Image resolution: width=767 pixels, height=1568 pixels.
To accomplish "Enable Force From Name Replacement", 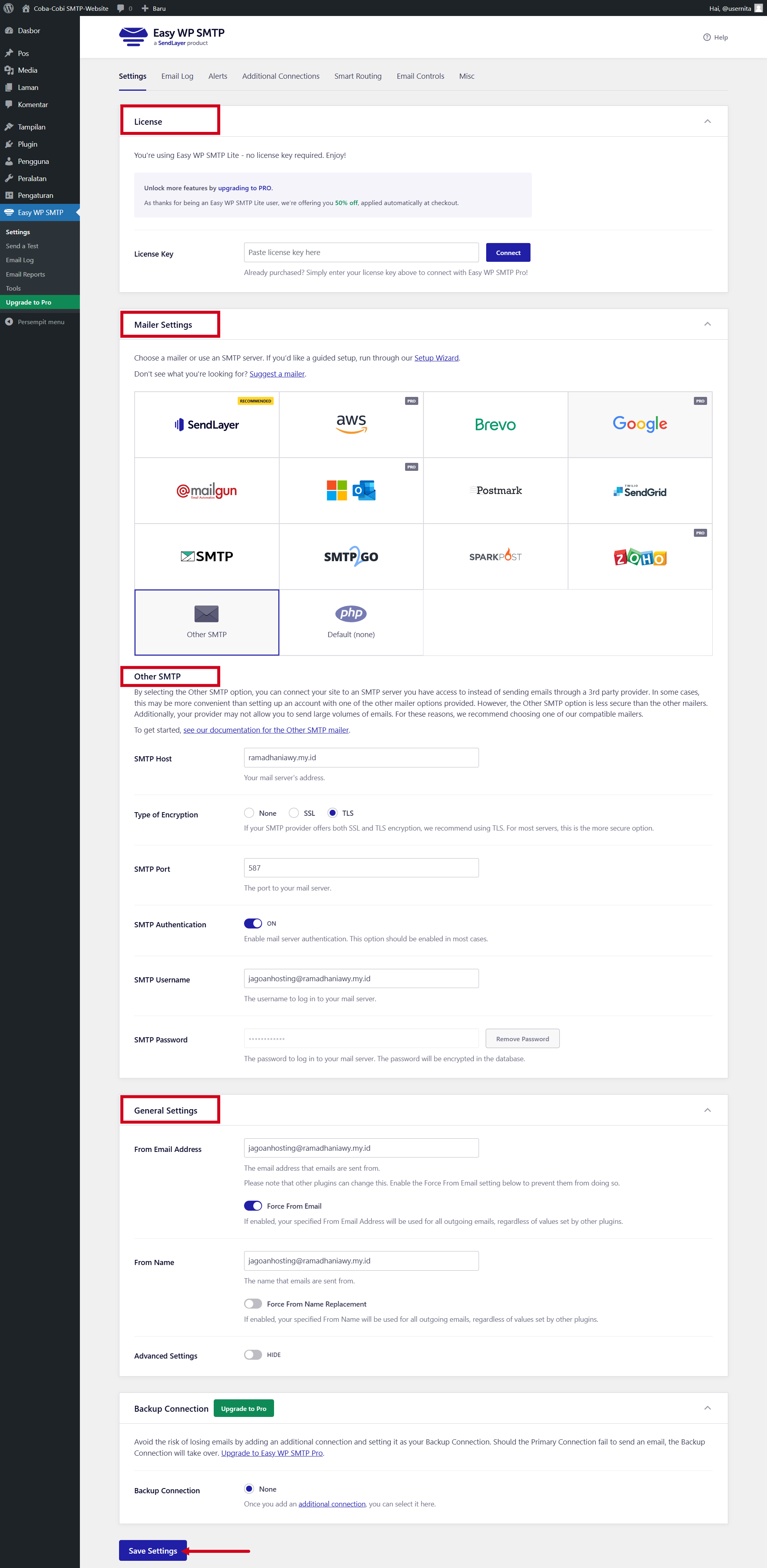I will point(253,1304).
